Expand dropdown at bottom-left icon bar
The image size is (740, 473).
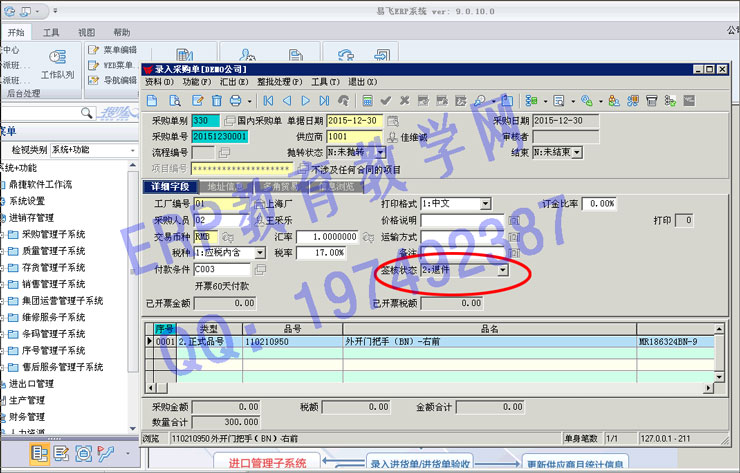127,454
